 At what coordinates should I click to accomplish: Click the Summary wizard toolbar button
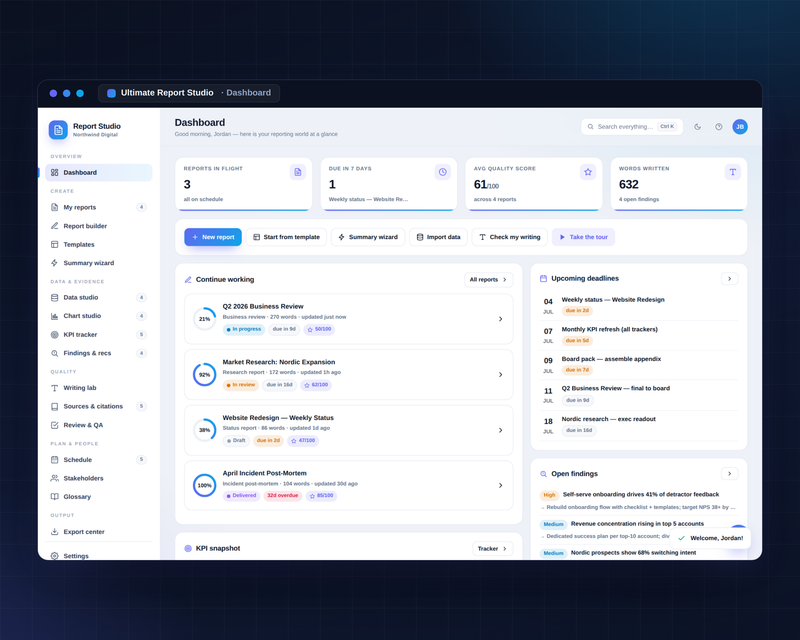(x=368, y=237)
